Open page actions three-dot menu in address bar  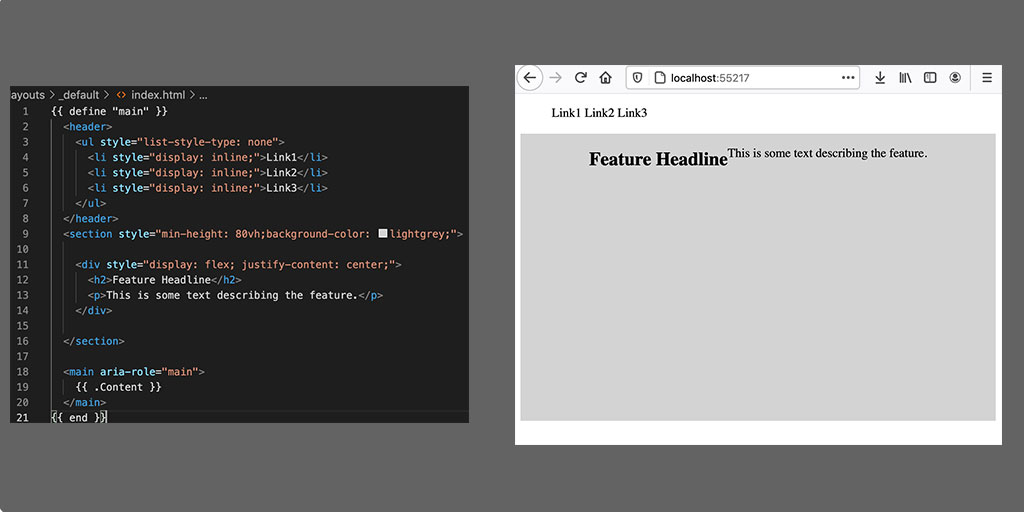848,78
